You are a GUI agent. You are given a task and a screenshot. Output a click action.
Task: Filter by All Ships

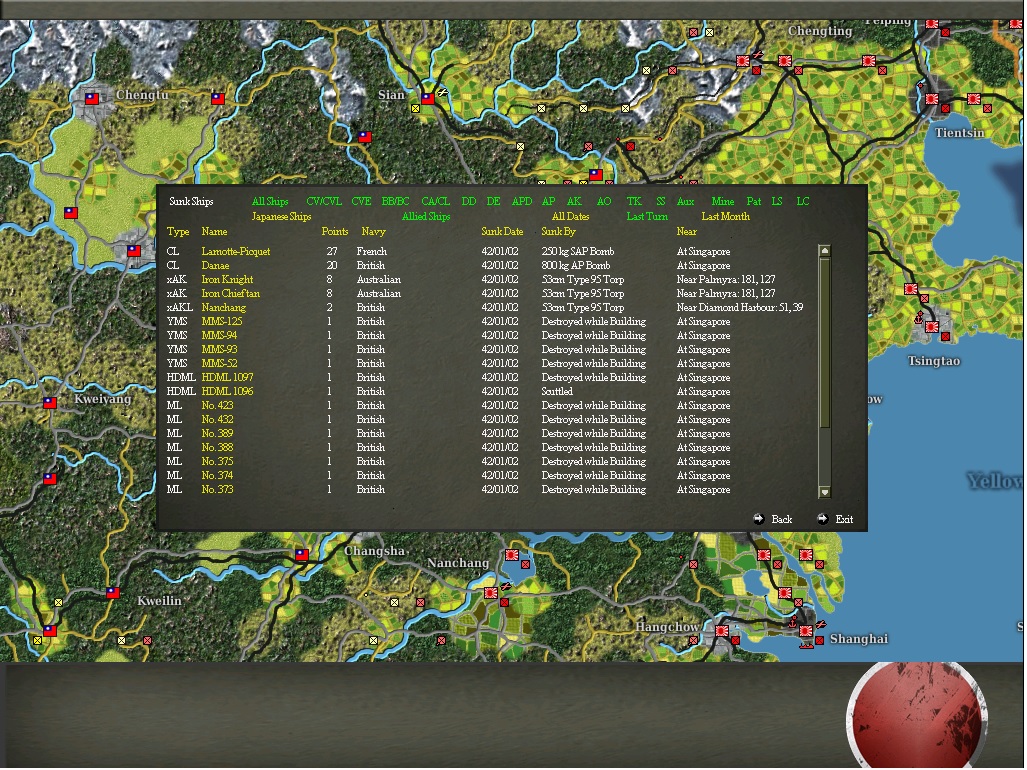(270, 202)
